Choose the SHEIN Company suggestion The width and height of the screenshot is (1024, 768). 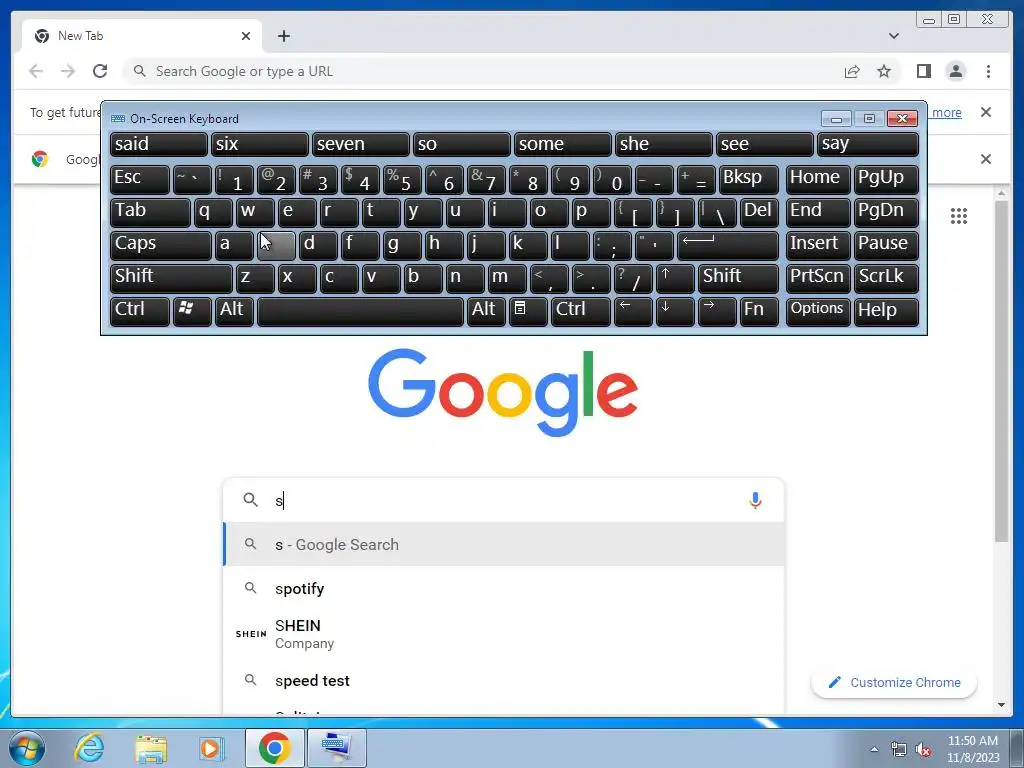point(503,634)
